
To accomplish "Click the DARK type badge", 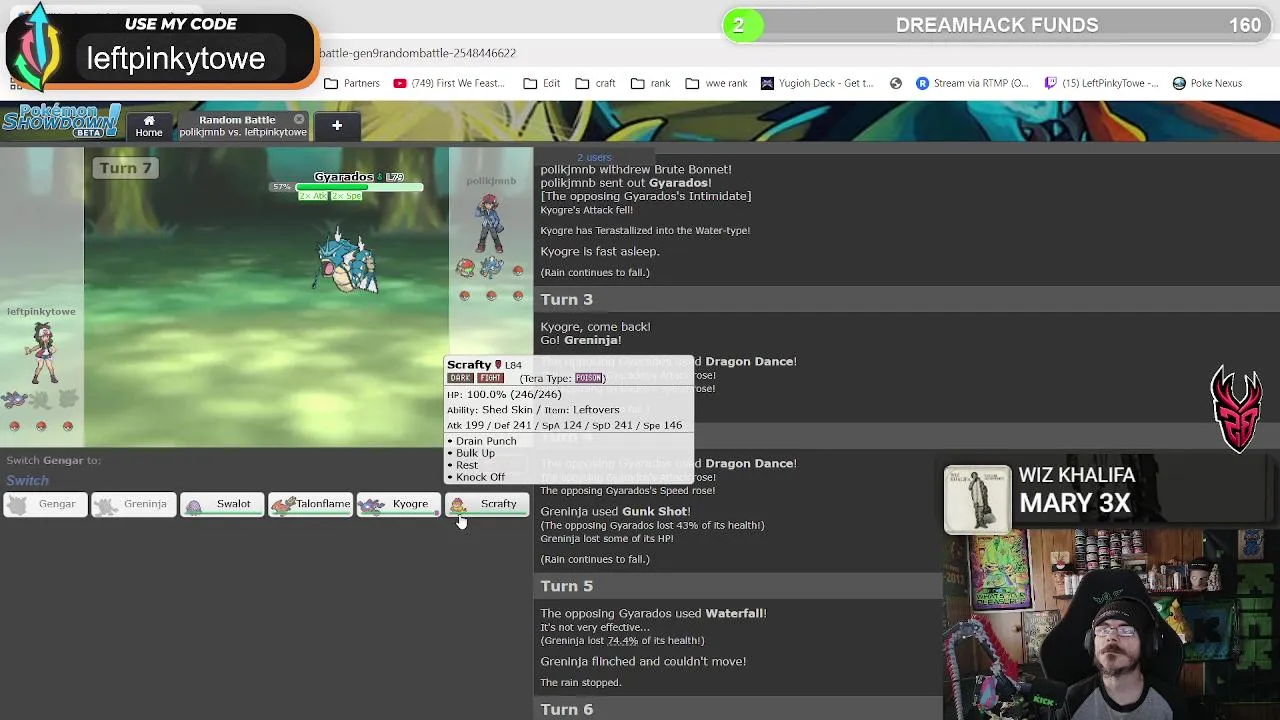I will [x=460, y=378].
